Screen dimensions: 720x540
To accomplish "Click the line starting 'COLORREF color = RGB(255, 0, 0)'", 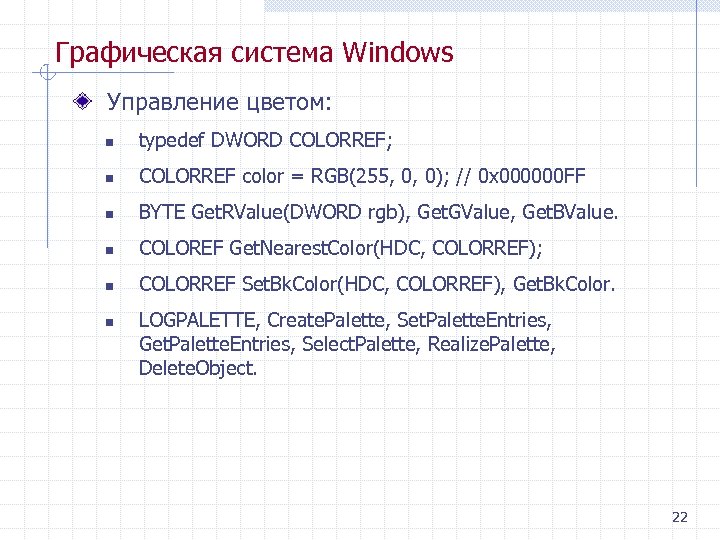I will 362,176.
